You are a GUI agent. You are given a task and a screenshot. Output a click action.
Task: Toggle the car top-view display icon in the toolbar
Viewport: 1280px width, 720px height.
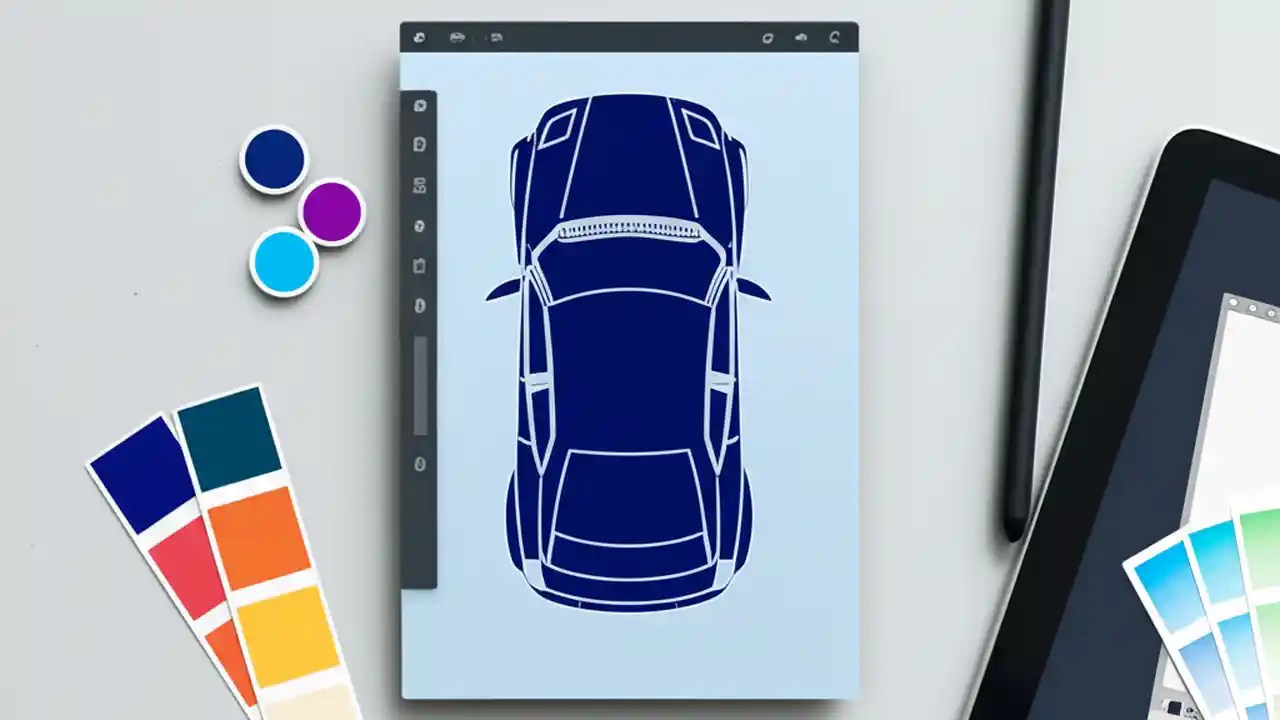[x=457, y=36]
